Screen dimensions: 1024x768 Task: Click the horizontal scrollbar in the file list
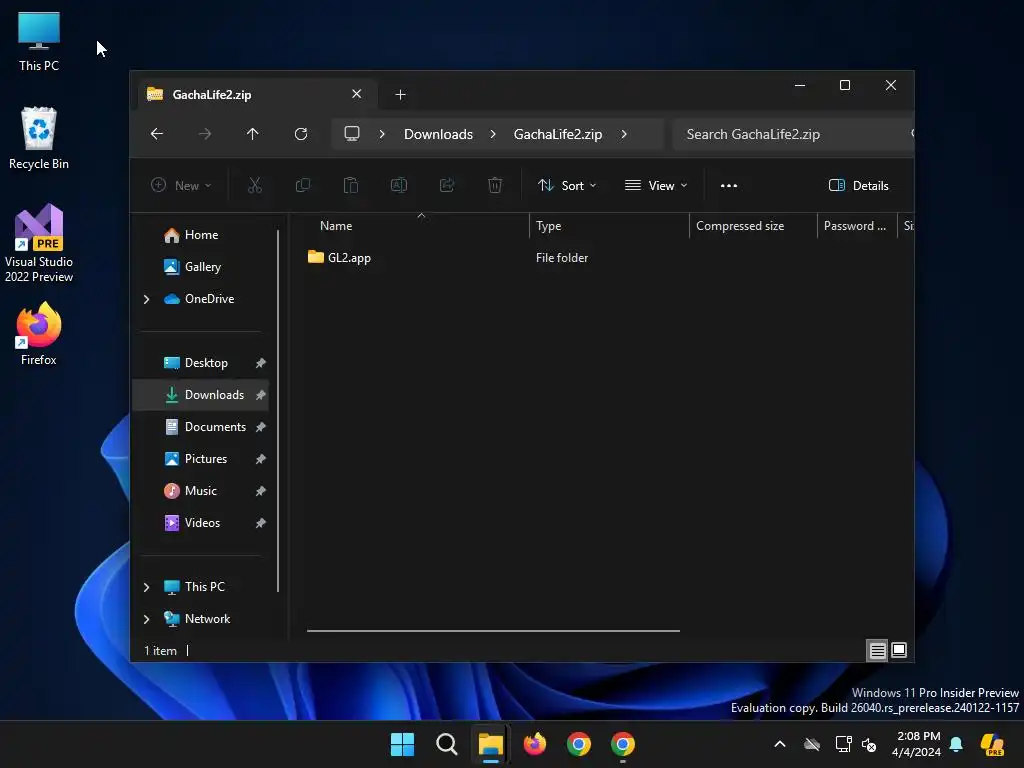(493, 631)
